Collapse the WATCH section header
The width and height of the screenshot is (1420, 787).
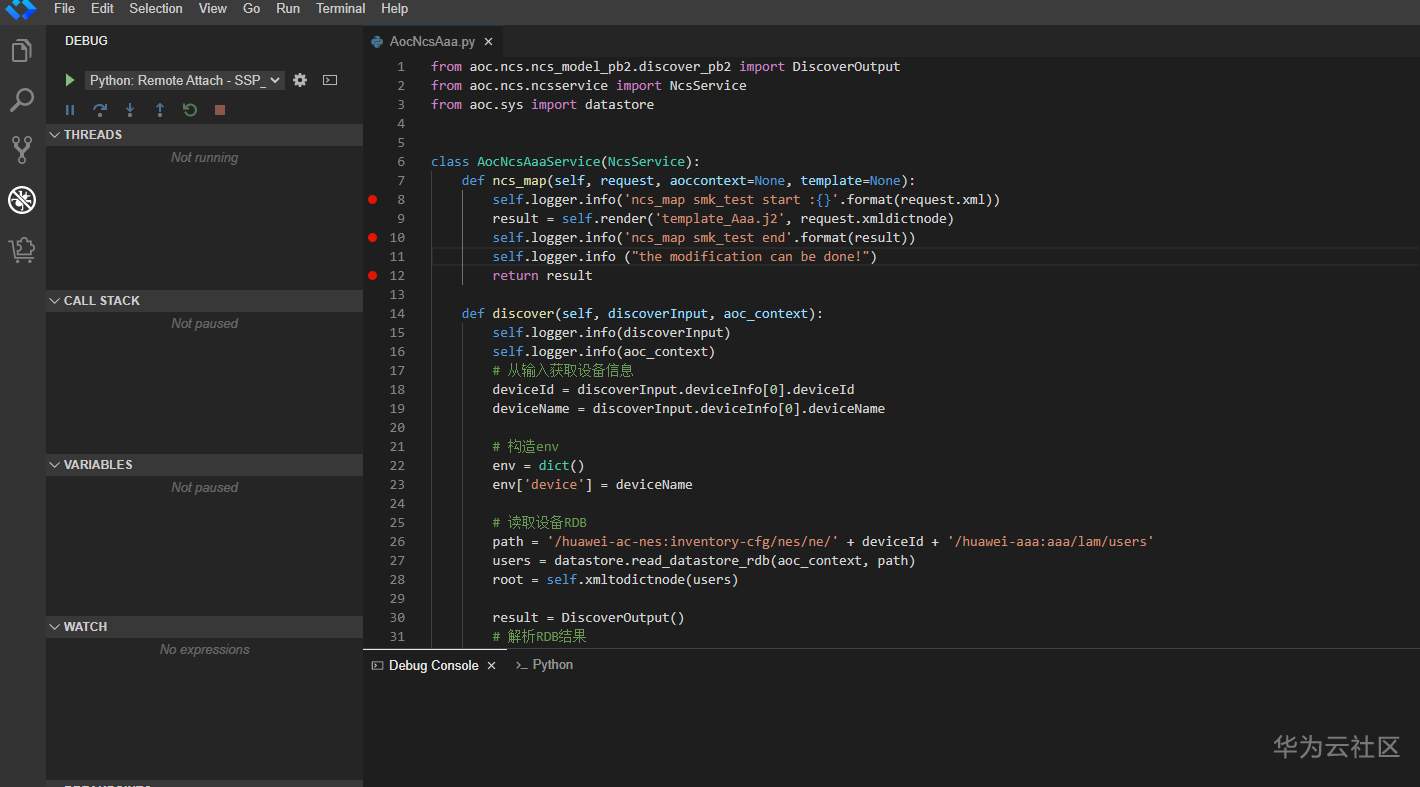pyautogui.click(x=85, y=627)
